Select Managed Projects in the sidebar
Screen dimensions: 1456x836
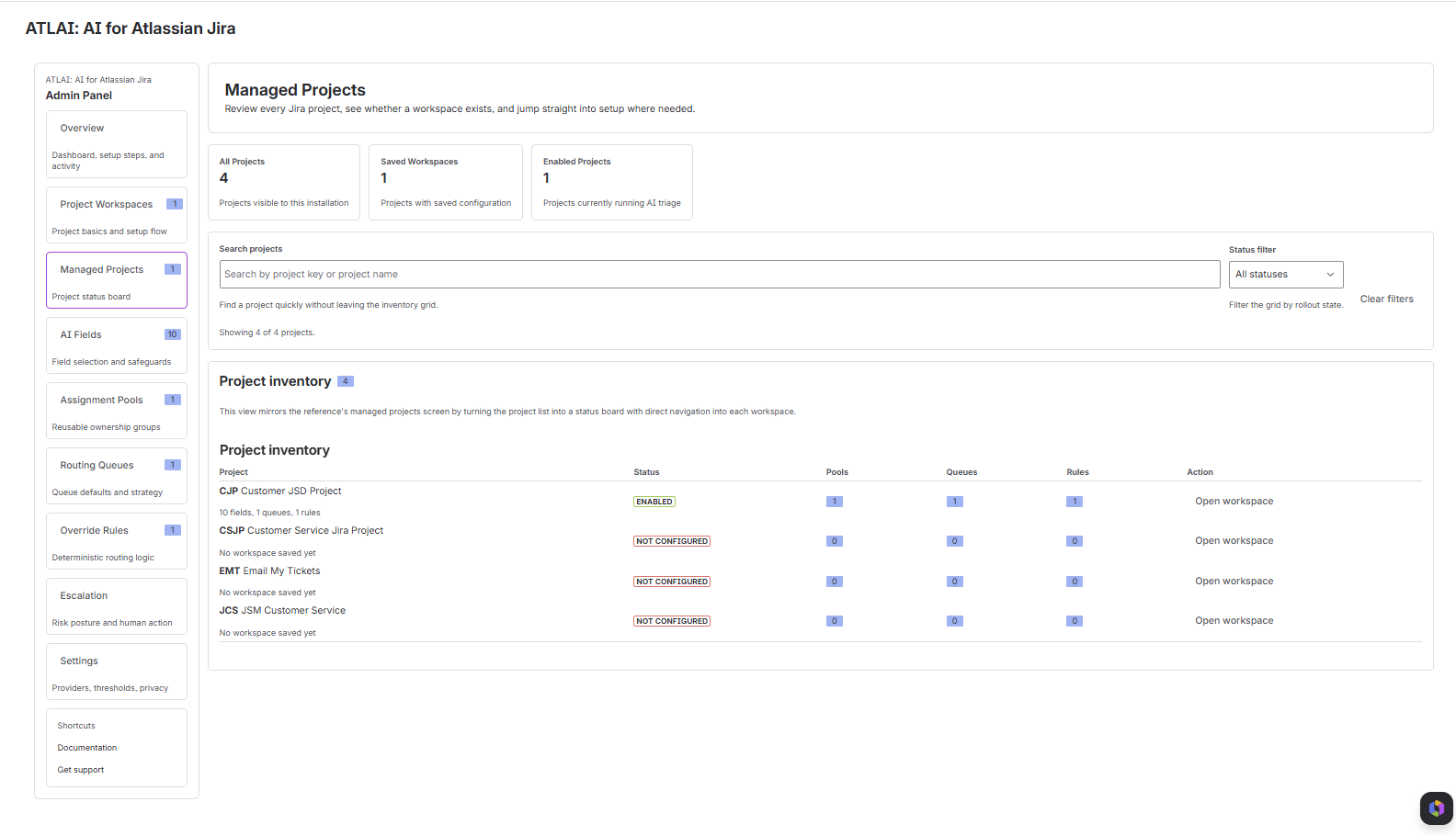[117, 280]
